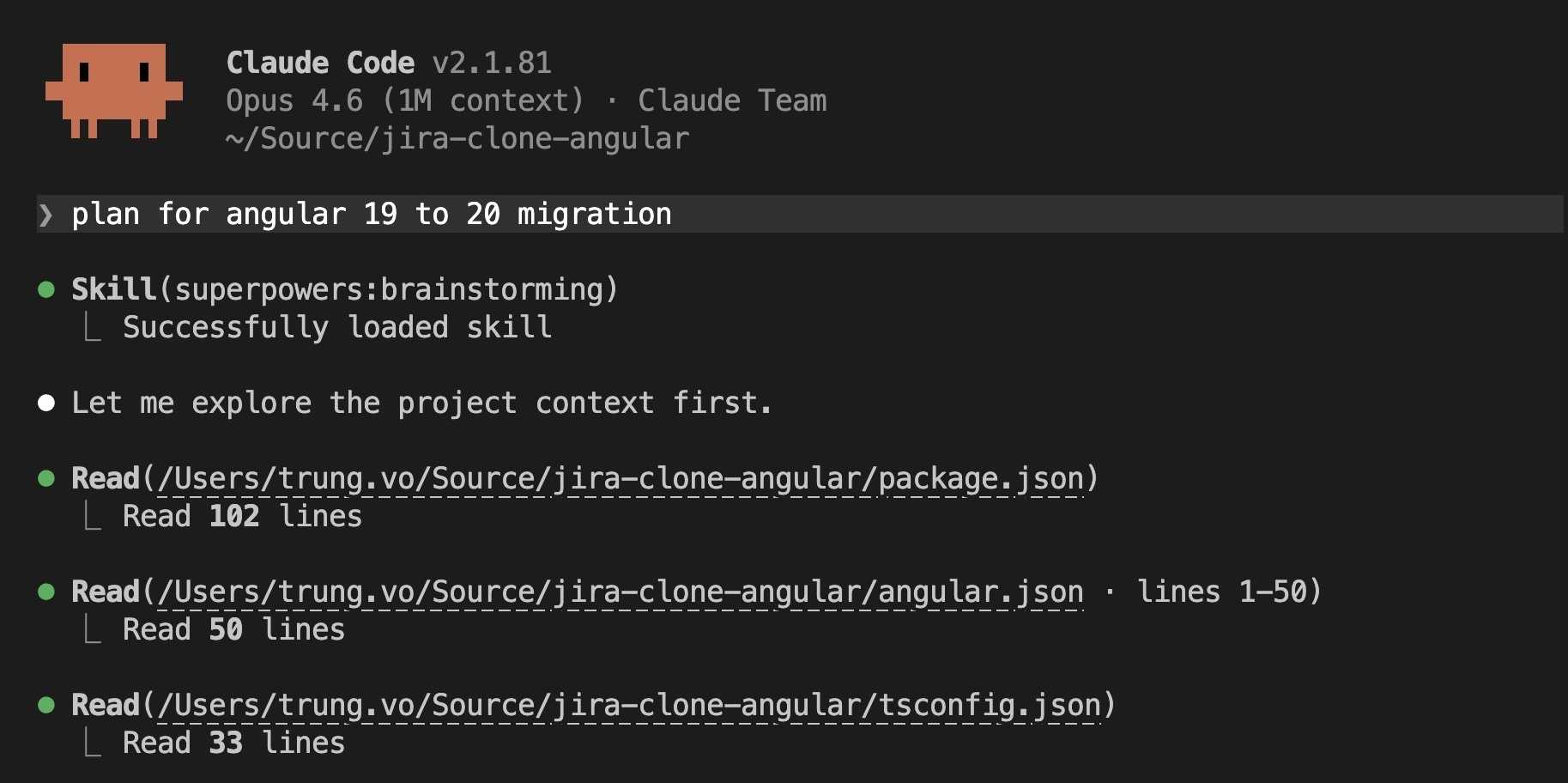The width and height of the screenshot is (1568, 783).
Task: Click the white bullet beside 'Let me explore'
Action: click(x=47, y=403)
